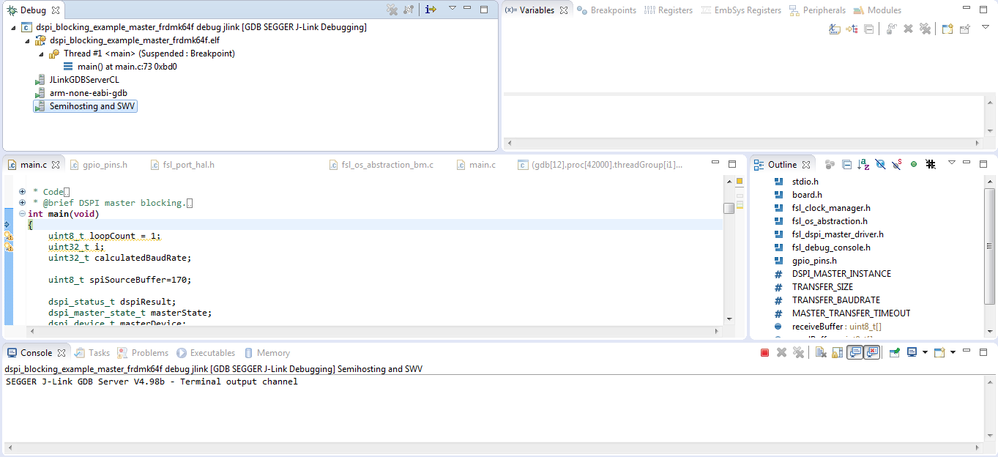Toggle Hide Static Members in Outline toolbar
This screenshot has height=457, width=998.
[x=897, y=164]
